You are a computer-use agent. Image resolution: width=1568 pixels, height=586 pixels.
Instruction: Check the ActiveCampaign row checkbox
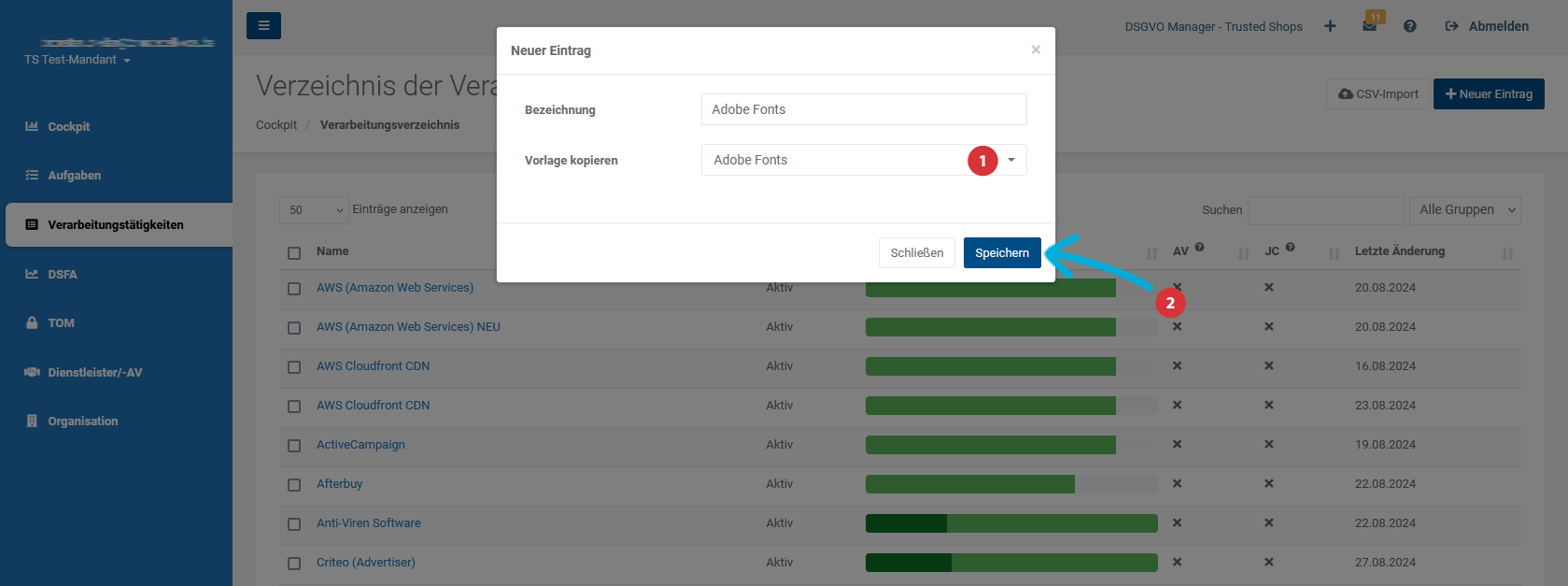tap(294, 446)
